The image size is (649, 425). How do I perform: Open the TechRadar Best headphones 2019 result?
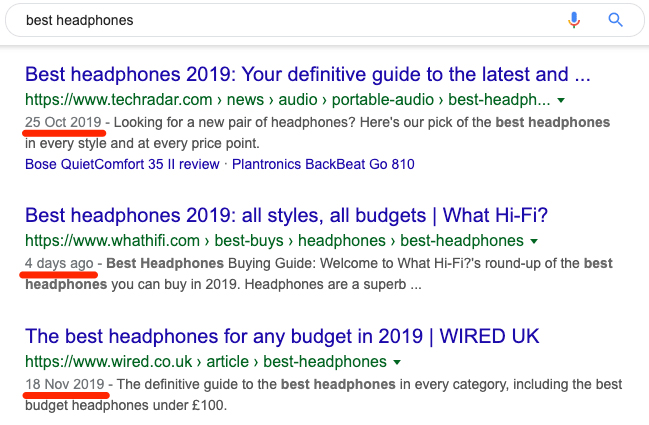[x=308, y=74]
